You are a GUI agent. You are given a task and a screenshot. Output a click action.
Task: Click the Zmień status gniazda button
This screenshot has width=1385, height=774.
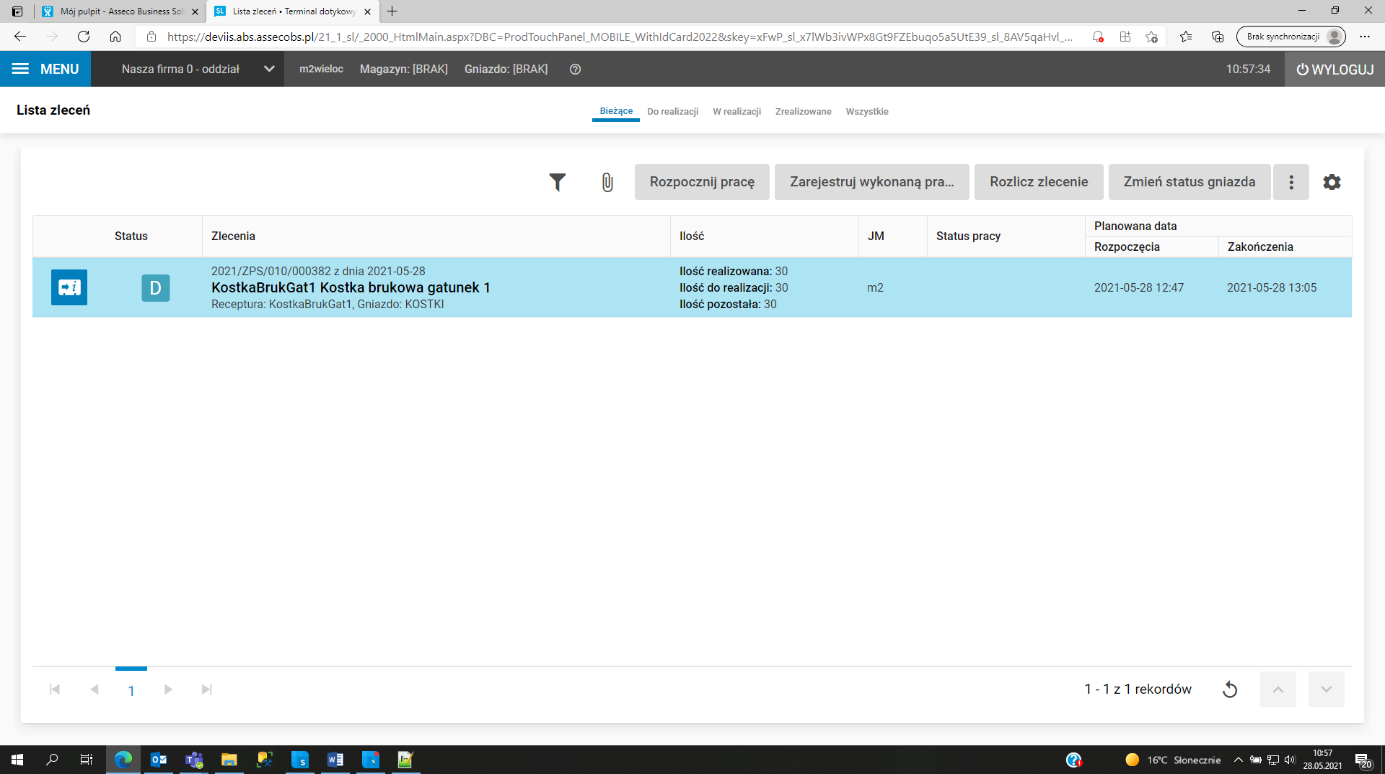coord(1189,182)
